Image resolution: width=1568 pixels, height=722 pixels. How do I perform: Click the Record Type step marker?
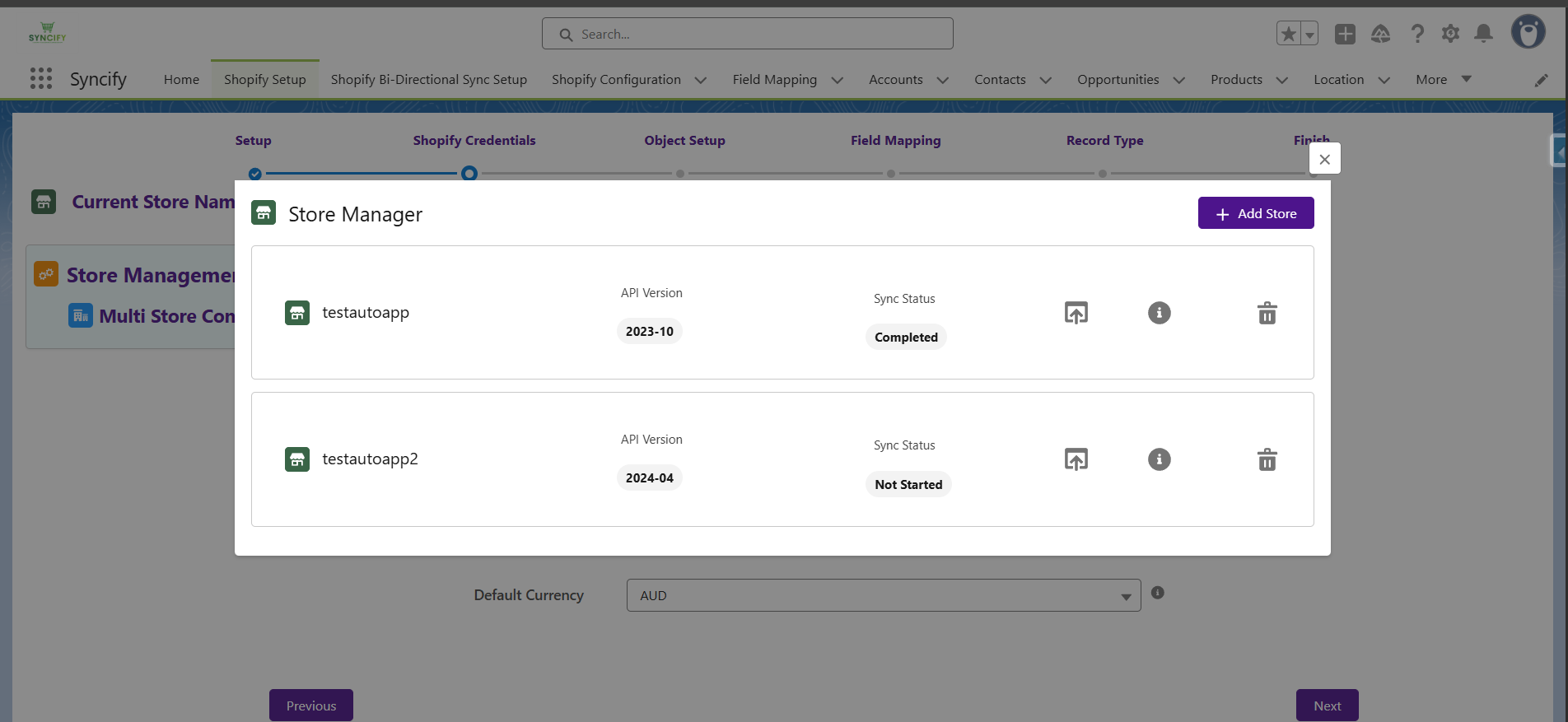click(1103, 174)
